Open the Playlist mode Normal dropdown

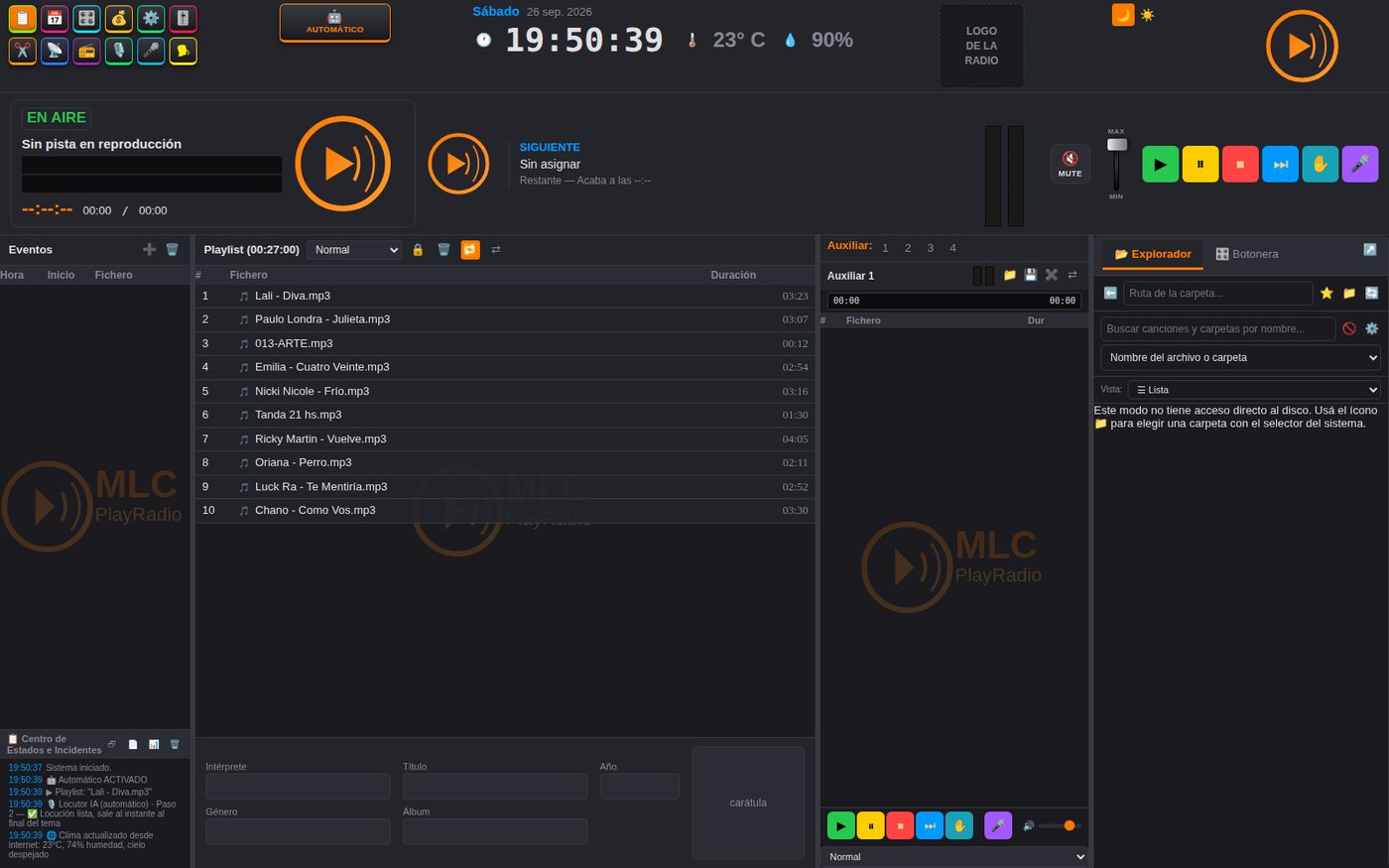tap(354, 250)
